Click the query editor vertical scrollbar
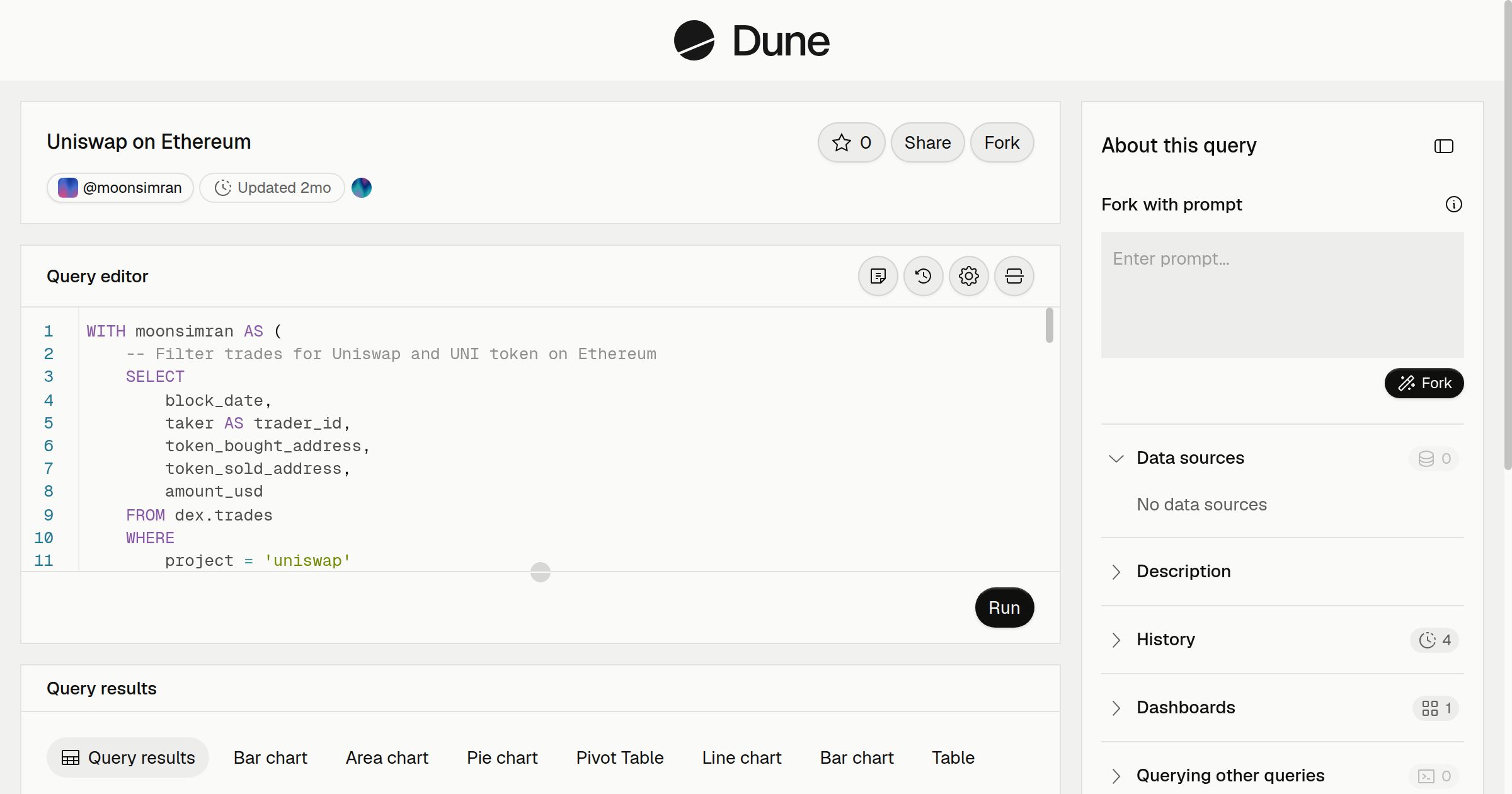 [x=1049, y=325]
